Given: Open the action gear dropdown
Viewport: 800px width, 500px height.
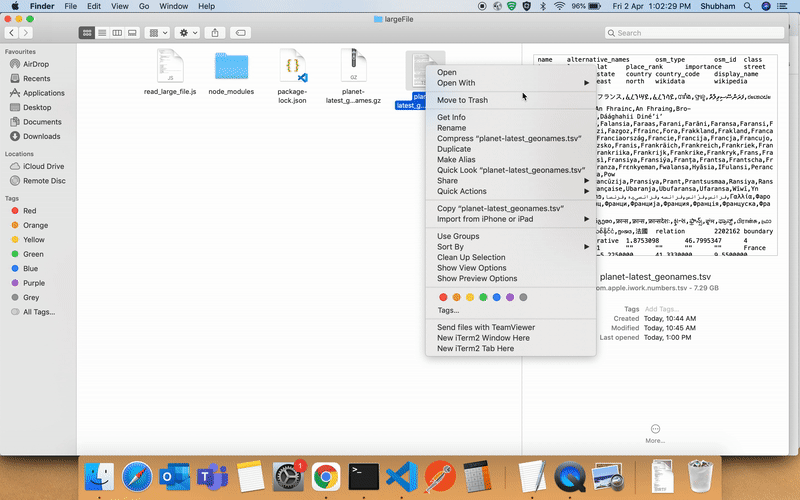Looking at the screenshot, I should 187,33.
